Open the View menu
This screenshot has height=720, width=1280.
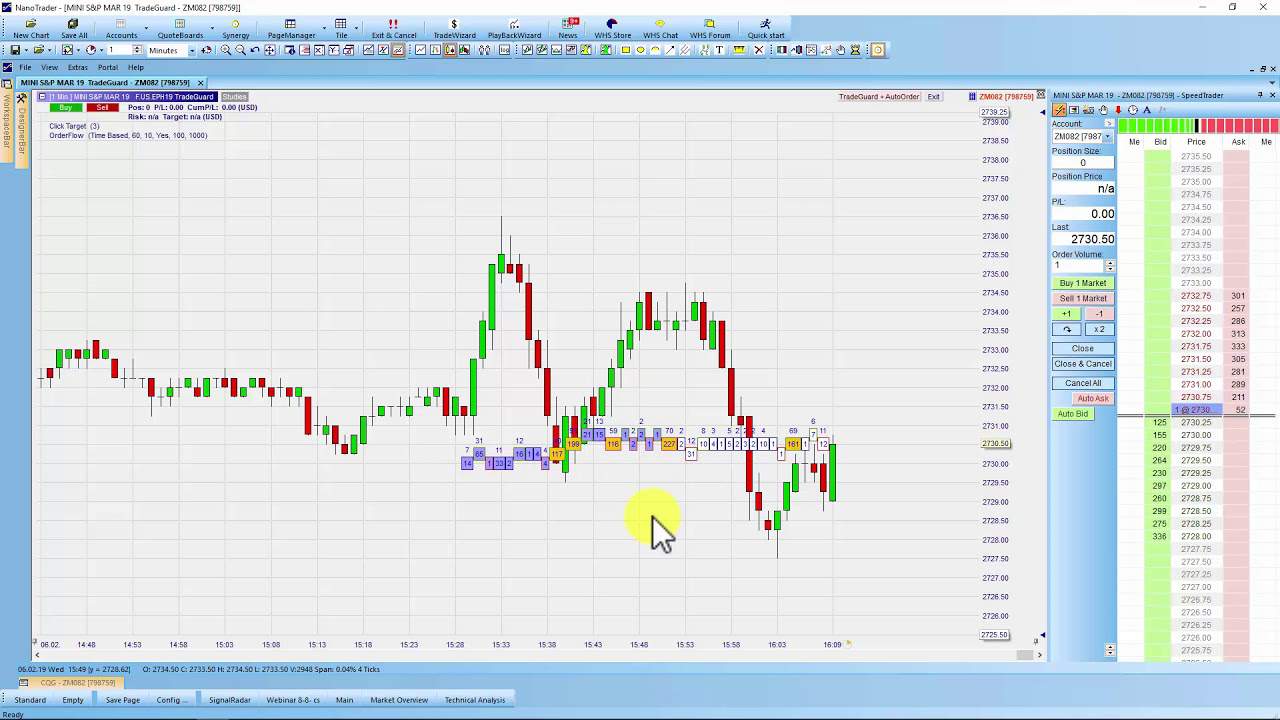click(x=49, y=67)
